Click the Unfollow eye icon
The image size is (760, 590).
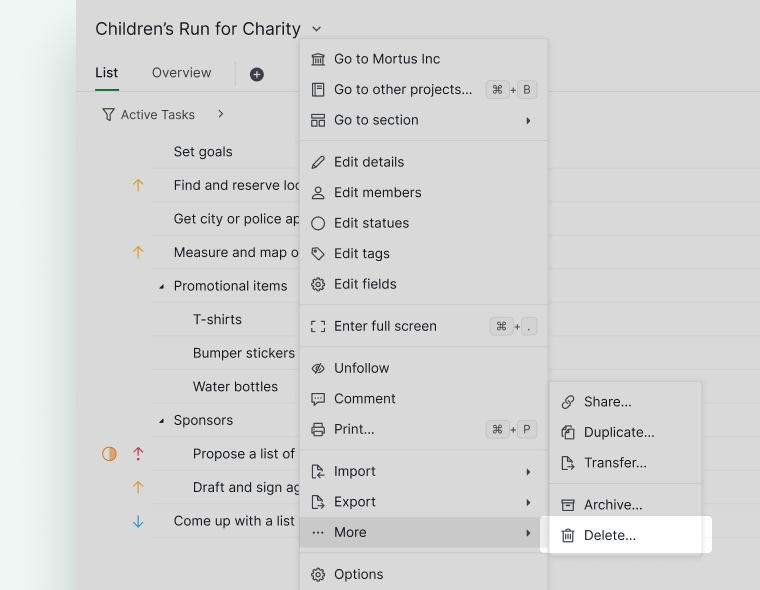(318, 368)
